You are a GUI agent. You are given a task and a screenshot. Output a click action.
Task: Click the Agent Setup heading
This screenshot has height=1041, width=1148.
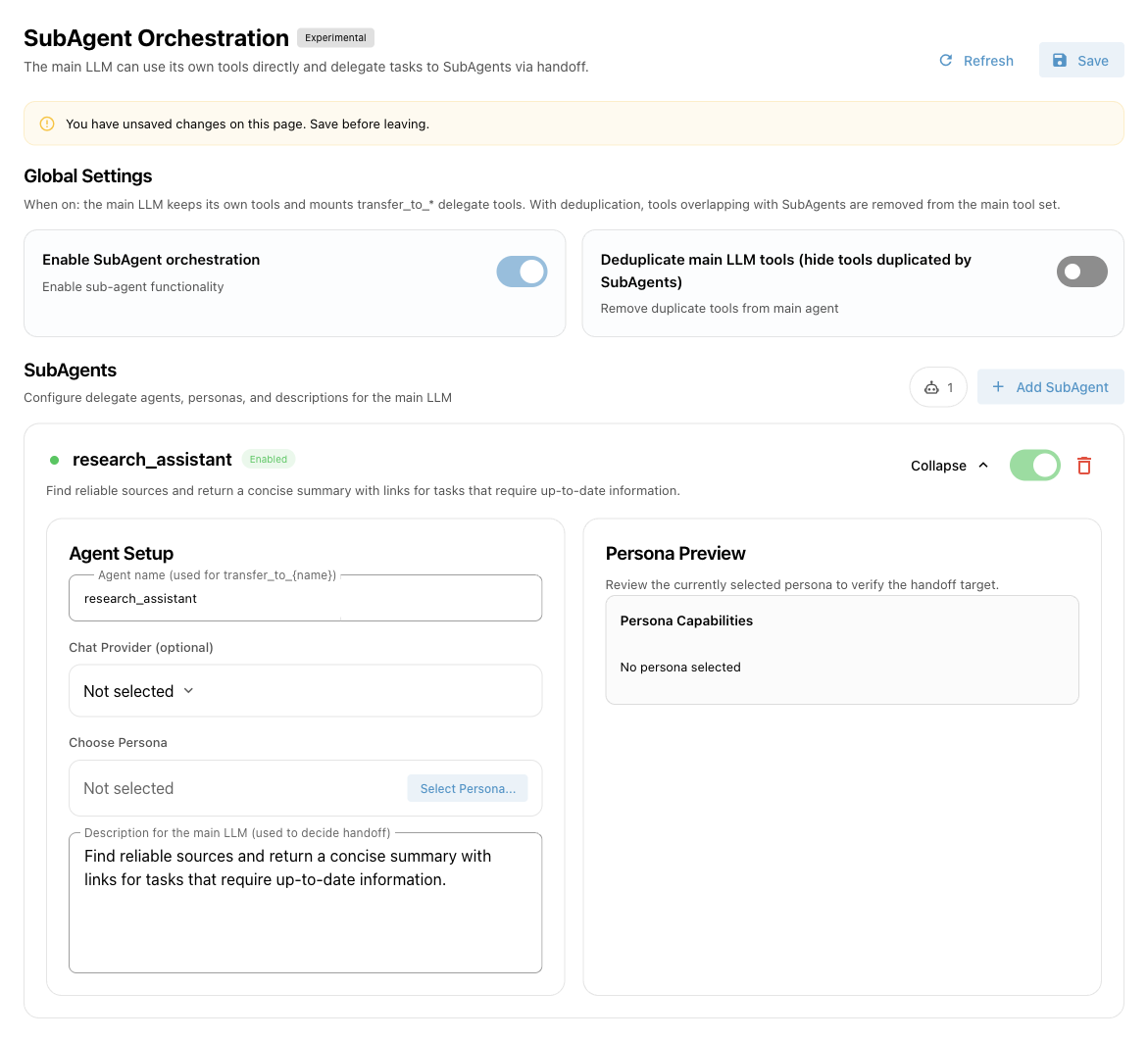[121, 554]
